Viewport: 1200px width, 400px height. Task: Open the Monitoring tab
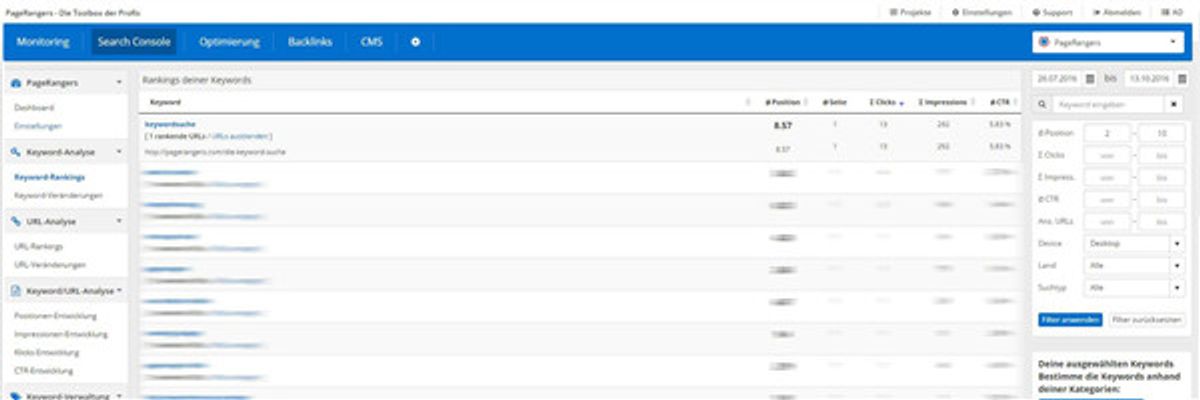[43, 42]
